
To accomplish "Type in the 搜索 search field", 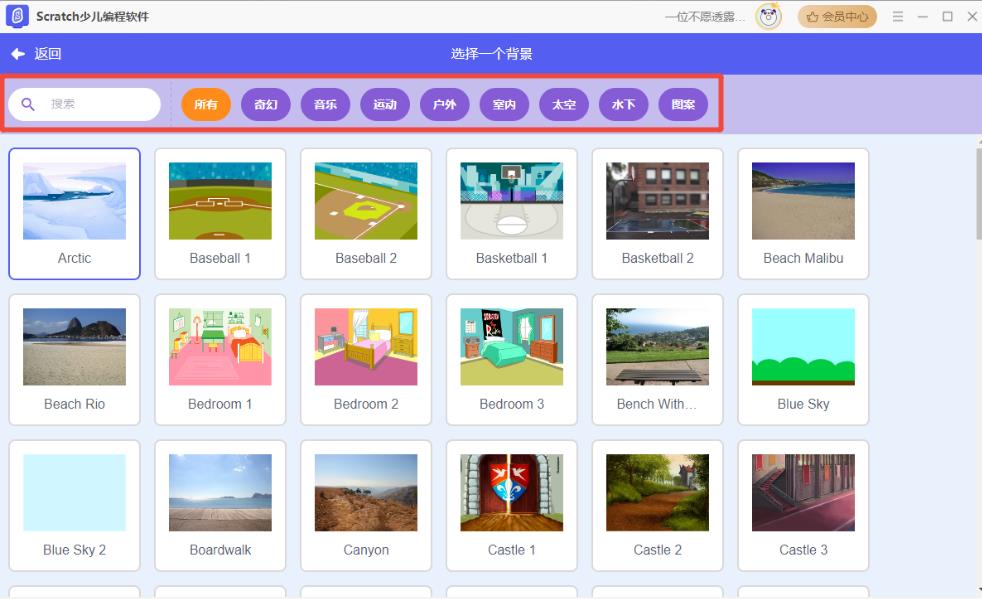I will coord(100,104).
